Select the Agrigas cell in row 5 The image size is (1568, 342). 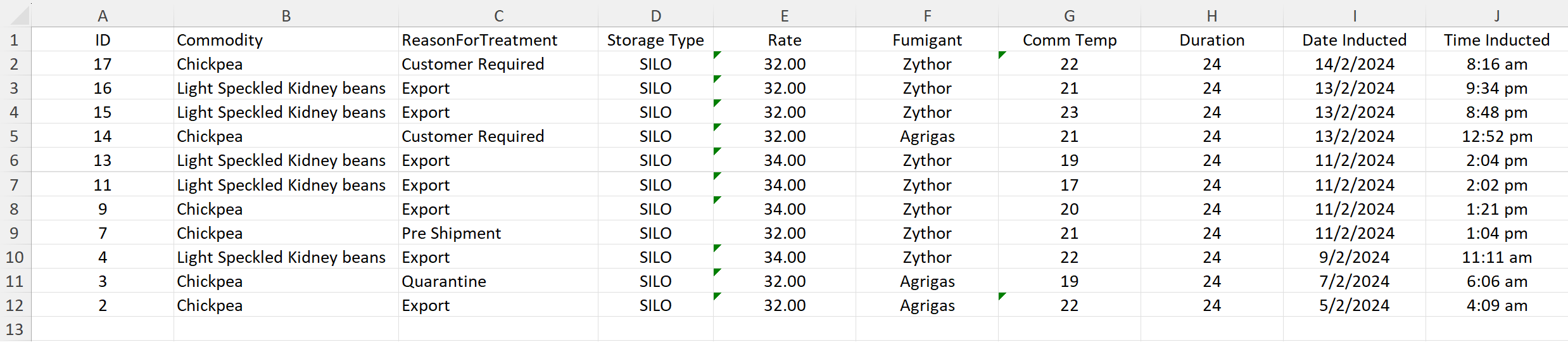click(x=926, y=136)
